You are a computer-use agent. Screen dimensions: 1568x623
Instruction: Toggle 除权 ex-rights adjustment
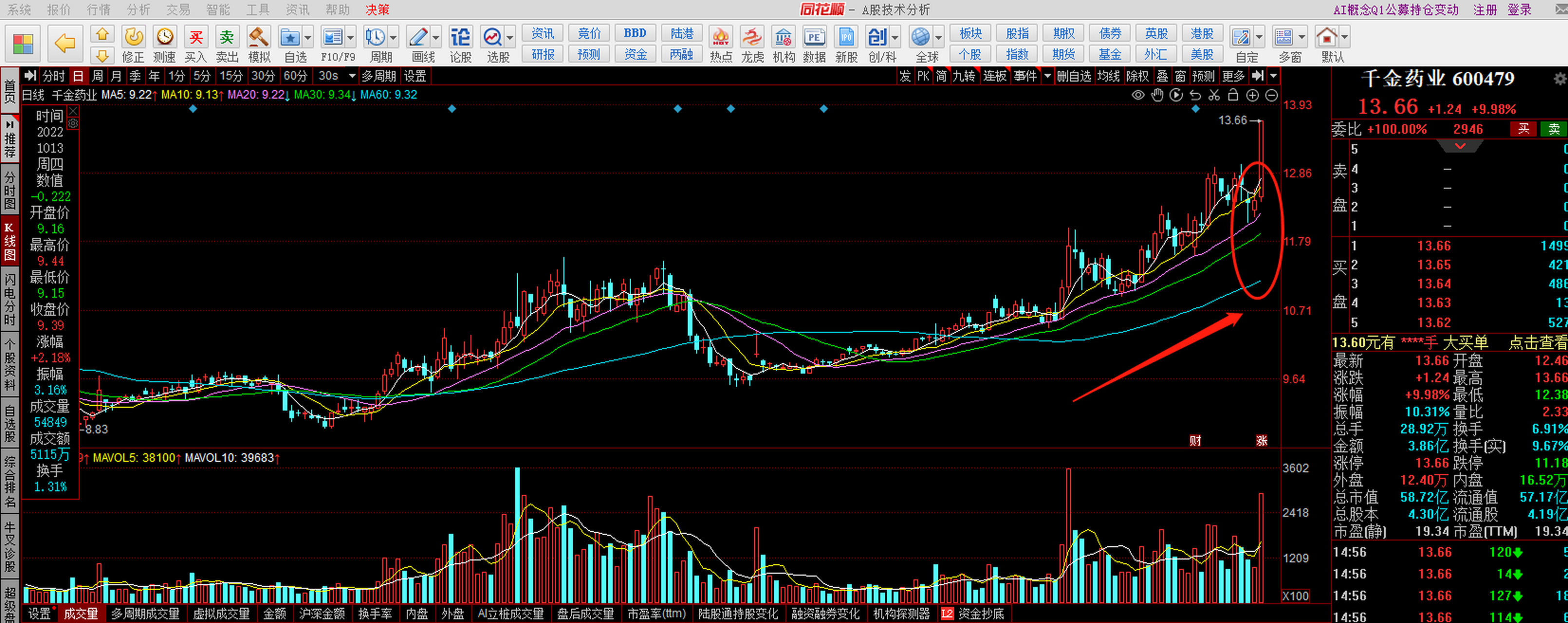(x=1137, y=76)
